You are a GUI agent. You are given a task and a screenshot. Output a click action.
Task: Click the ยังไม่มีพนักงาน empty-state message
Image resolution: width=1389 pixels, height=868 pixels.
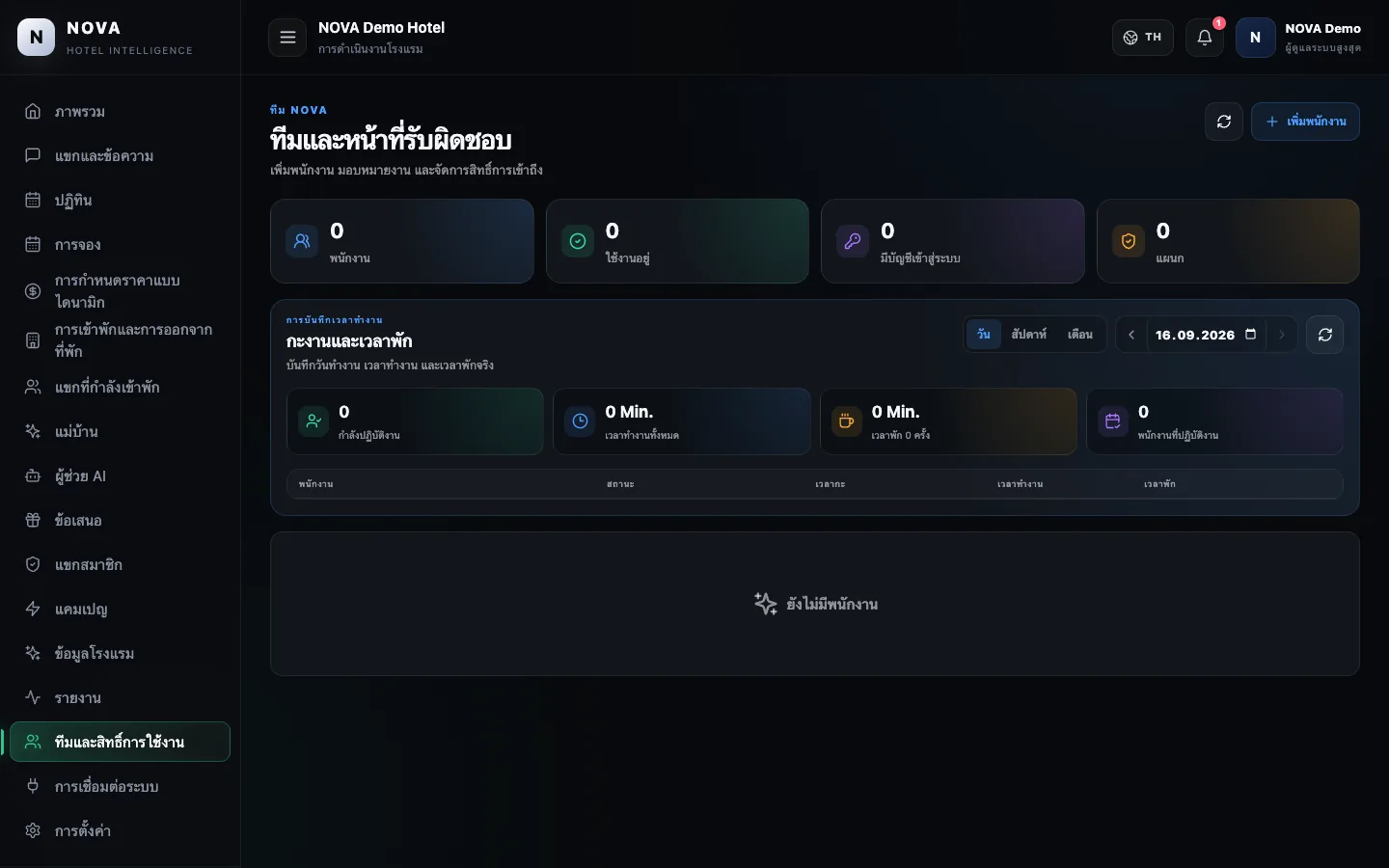click(815, 605)
